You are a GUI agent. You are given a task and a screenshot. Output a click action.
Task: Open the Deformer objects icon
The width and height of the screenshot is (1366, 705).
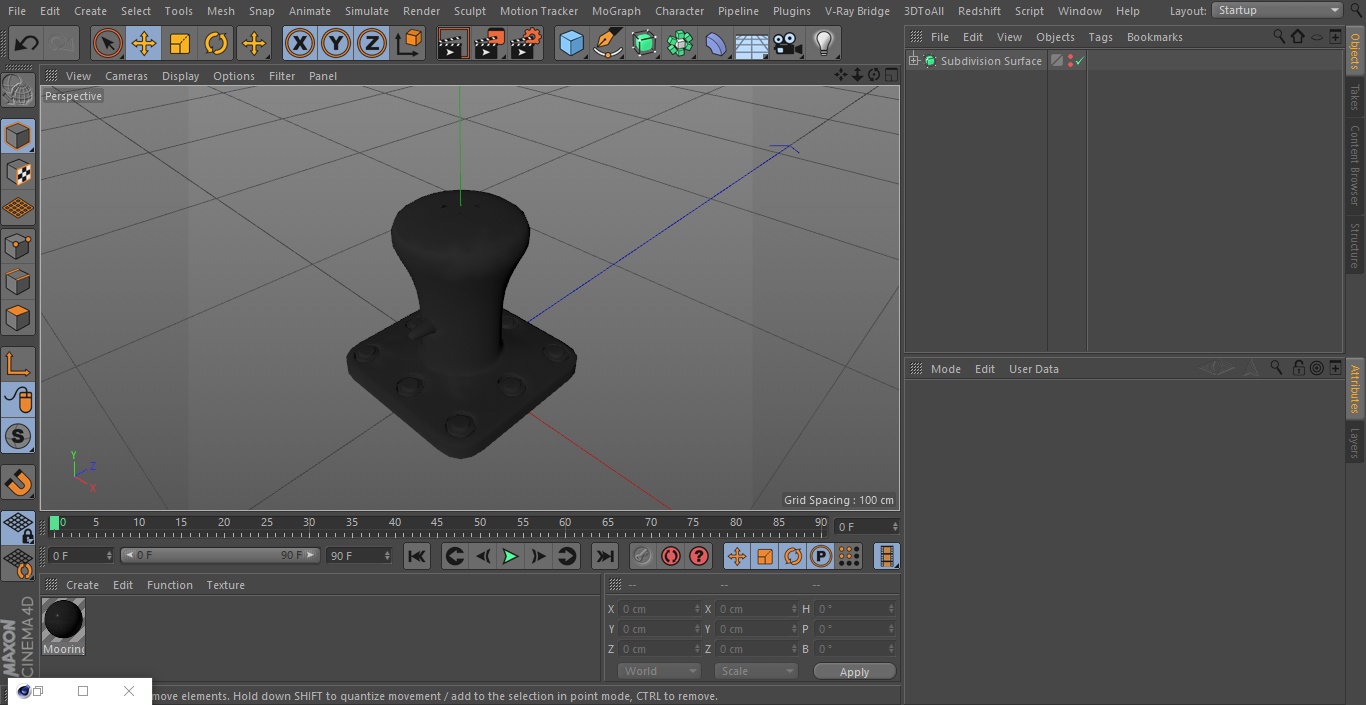tap(716, 43)
